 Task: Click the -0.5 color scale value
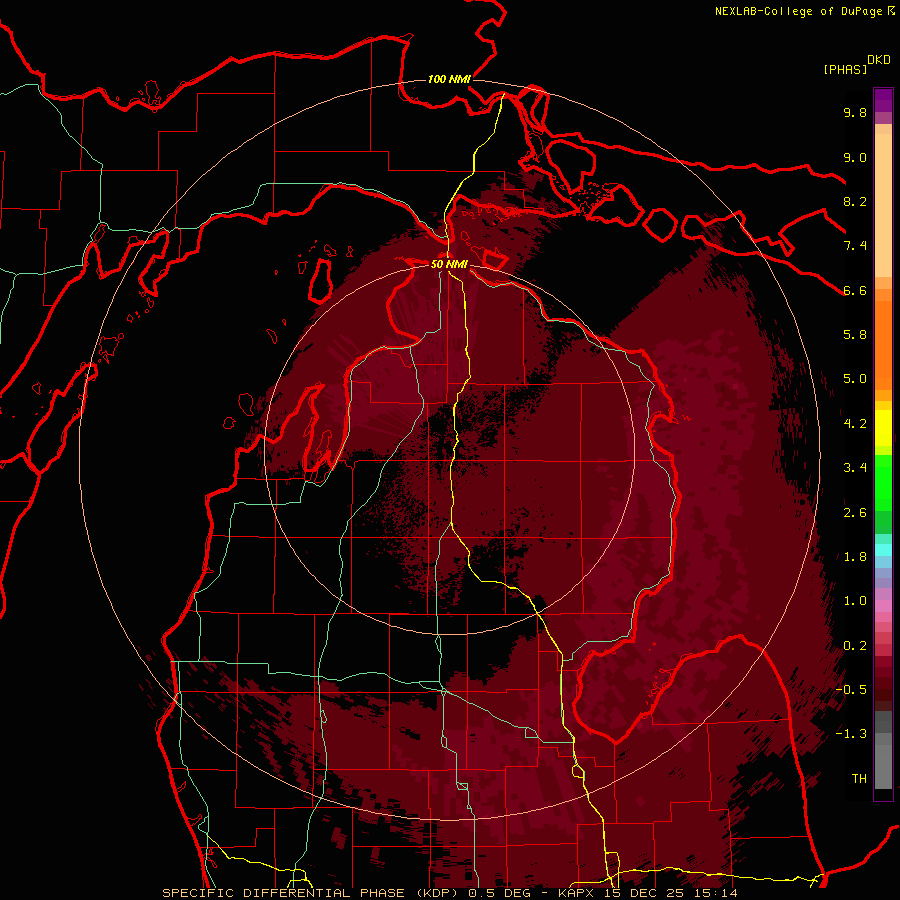point(851,690)
